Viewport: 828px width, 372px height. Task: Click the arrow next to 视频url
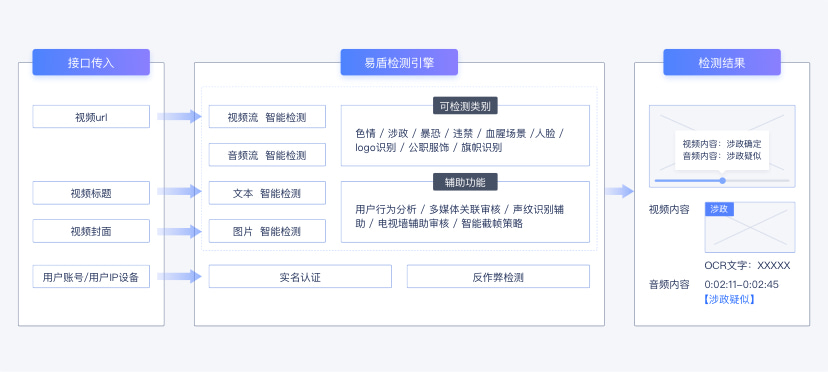(x=180, y=117)
